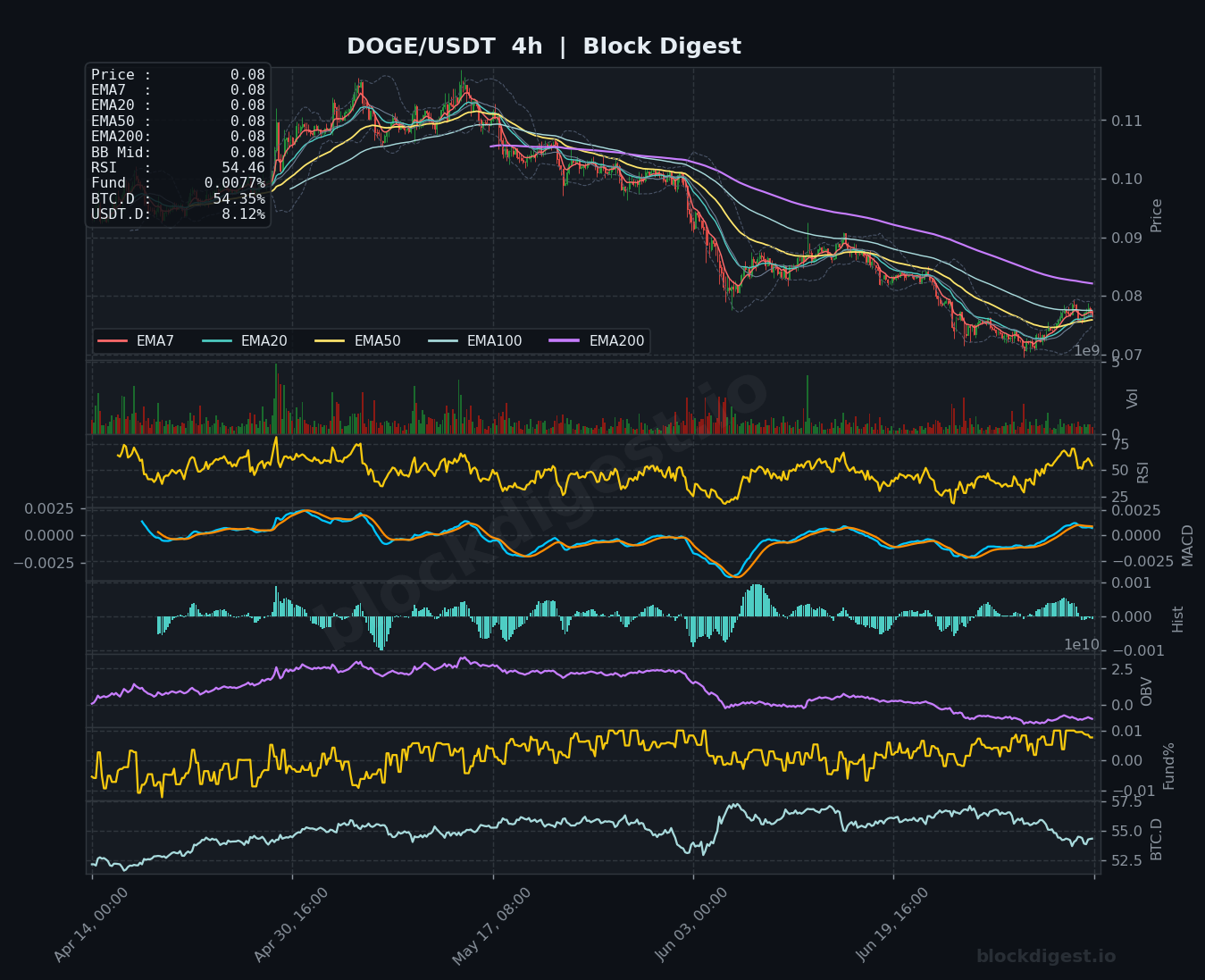The height and width of the screenshot is (980, 1205).
Task: Click the OBV panel axis label
Action: pos(1147,691)
